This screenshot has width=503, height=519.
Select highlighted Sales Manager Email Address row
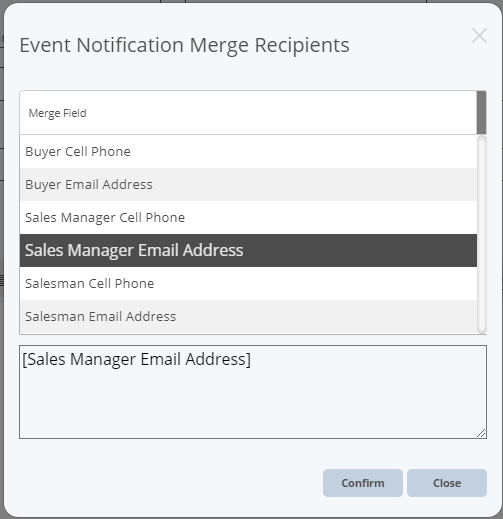pos(248,250)
